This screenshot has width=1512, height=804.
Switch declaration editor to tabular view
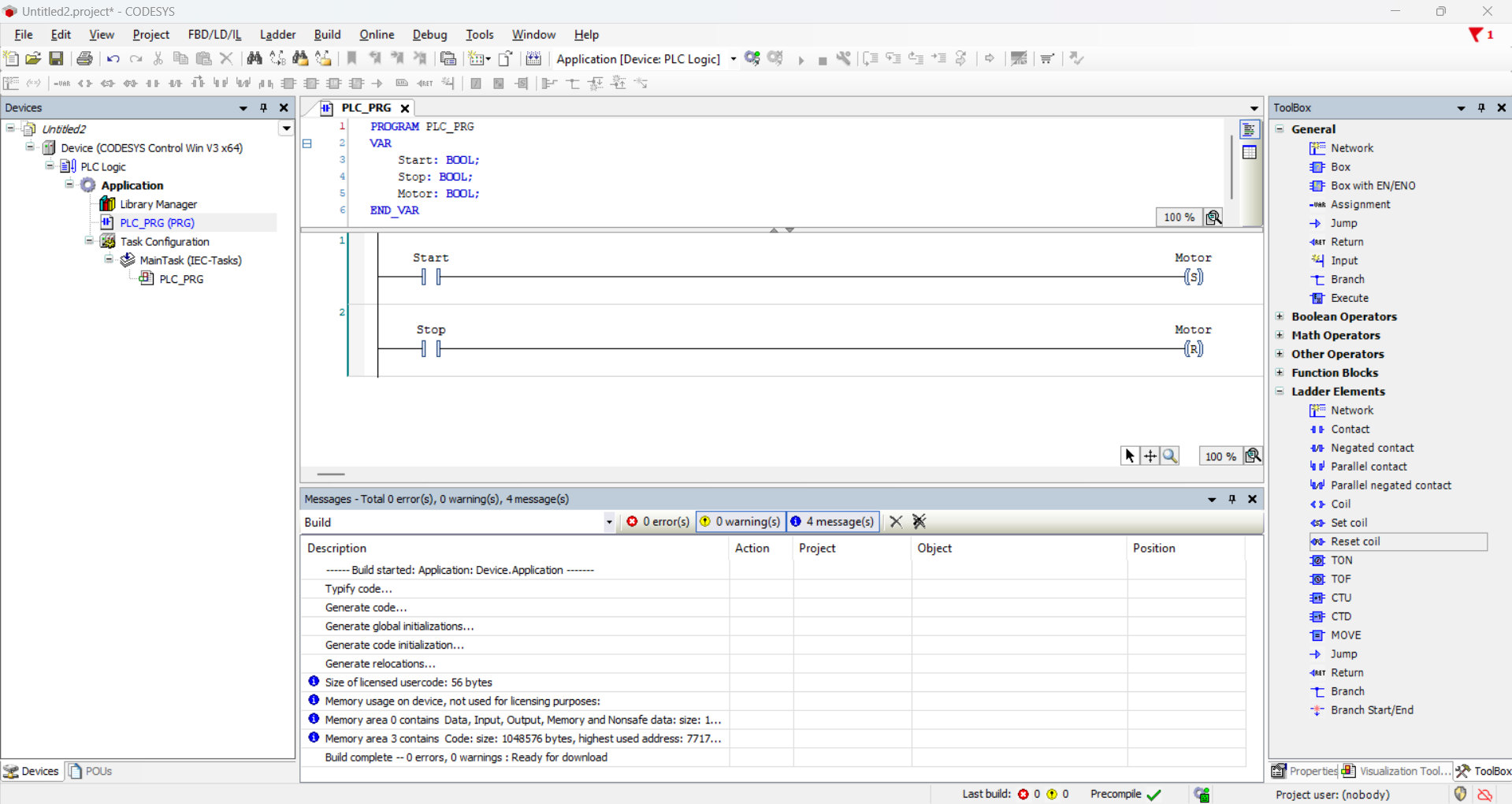click(x=1250, y=152)
